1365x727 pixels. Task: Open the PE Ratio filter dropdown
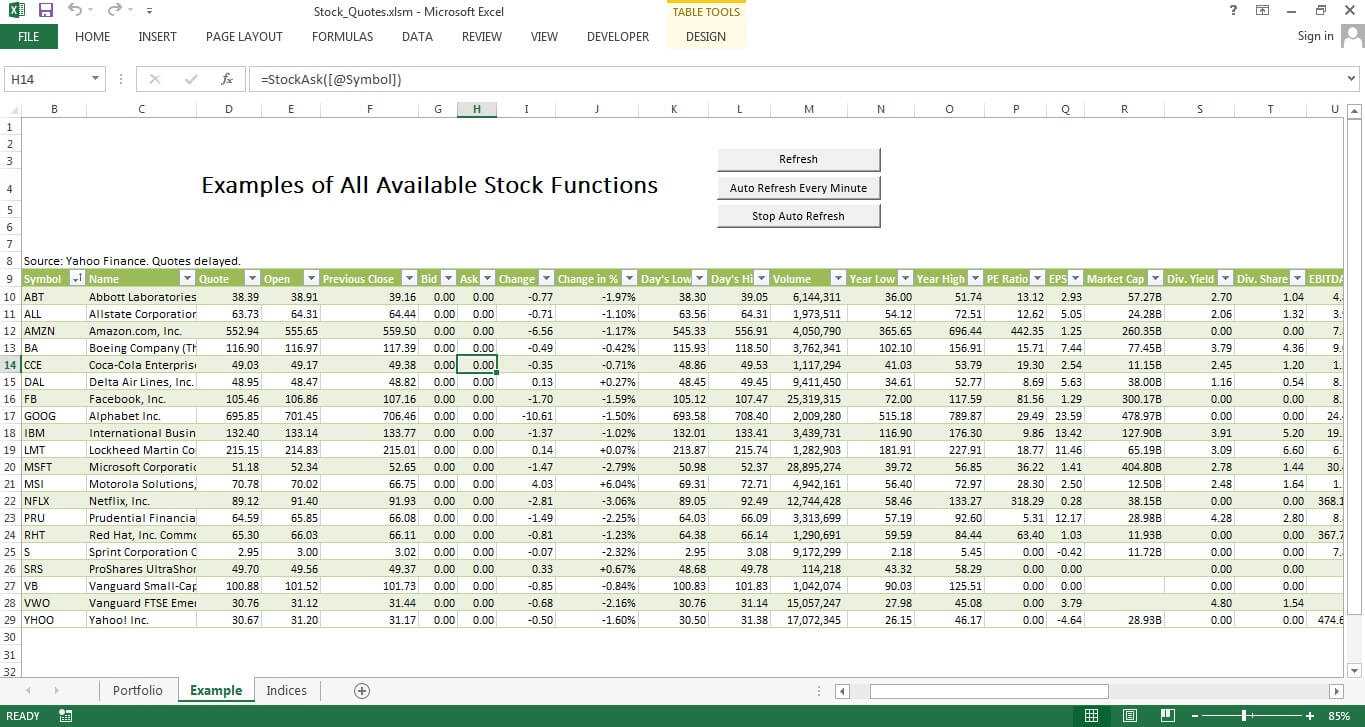1038,279
